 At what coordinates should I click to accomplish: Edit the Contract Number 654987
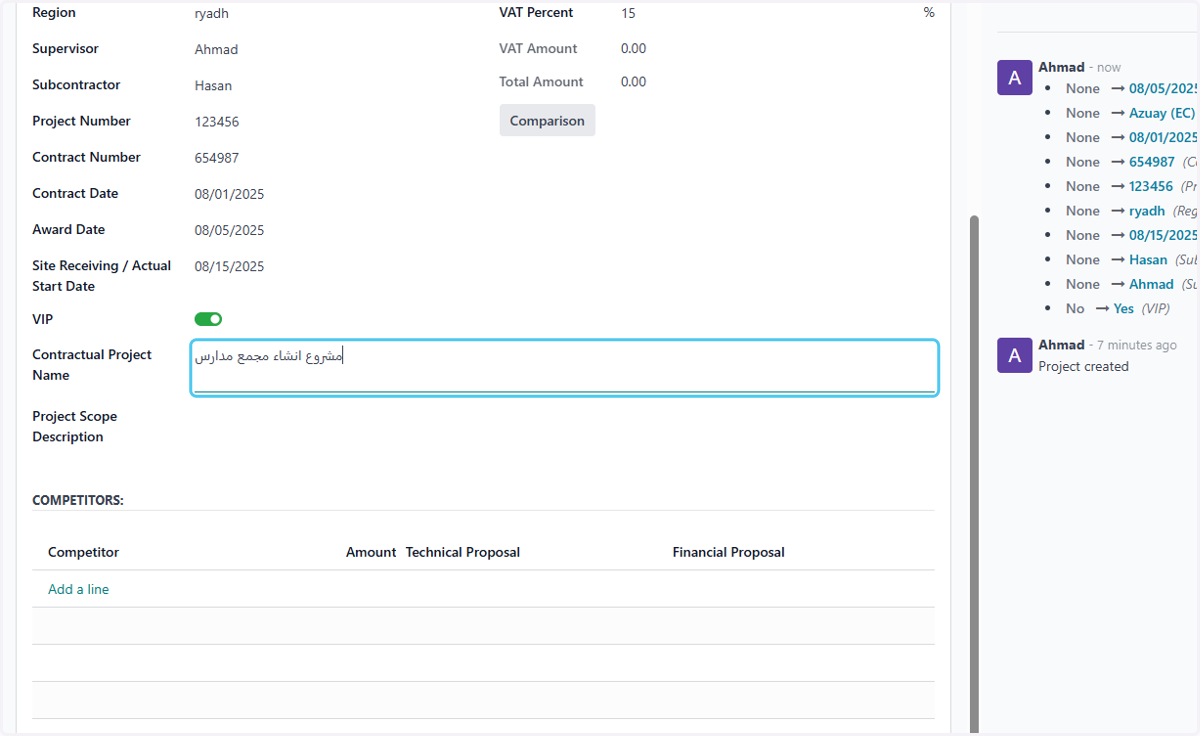tap(217, 157)
